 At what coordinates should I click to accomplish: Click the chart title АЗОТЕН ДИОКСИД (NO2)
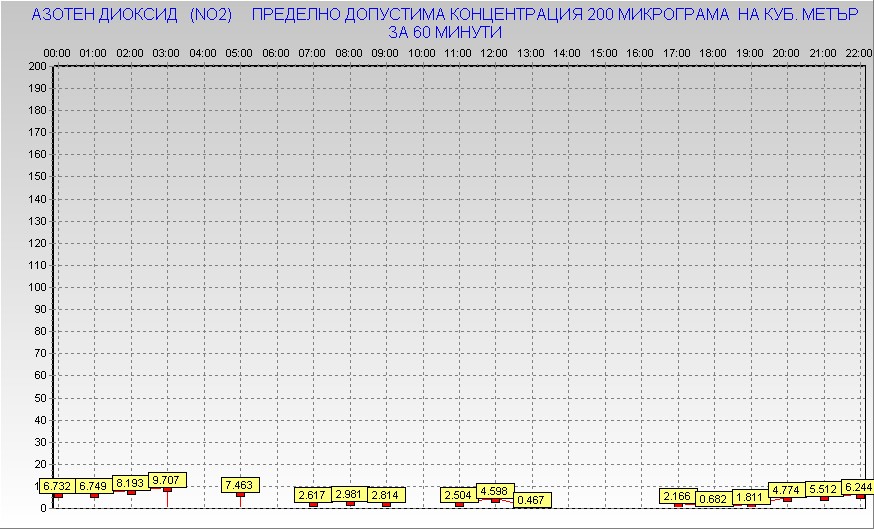[132, 16]
